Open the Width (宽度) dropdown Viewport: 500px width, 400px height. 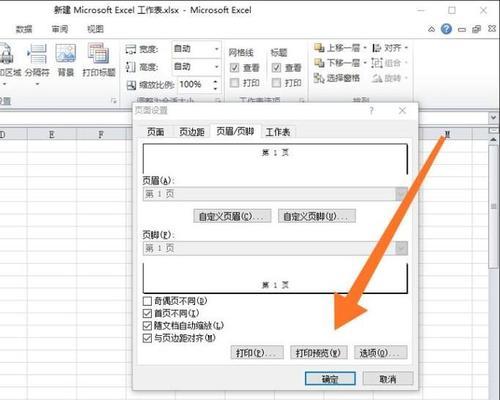[216, 49]
